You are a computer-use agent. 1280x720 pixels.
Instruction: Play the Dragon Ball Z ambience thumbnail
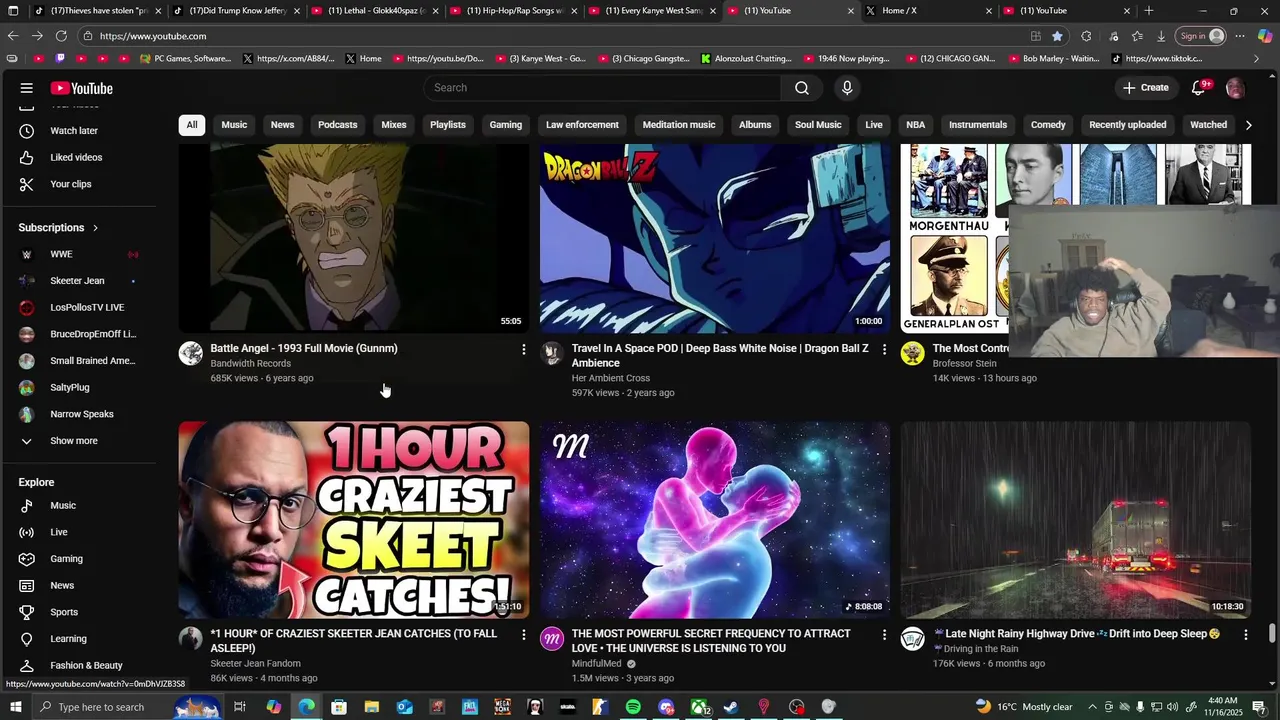[715, 238]
